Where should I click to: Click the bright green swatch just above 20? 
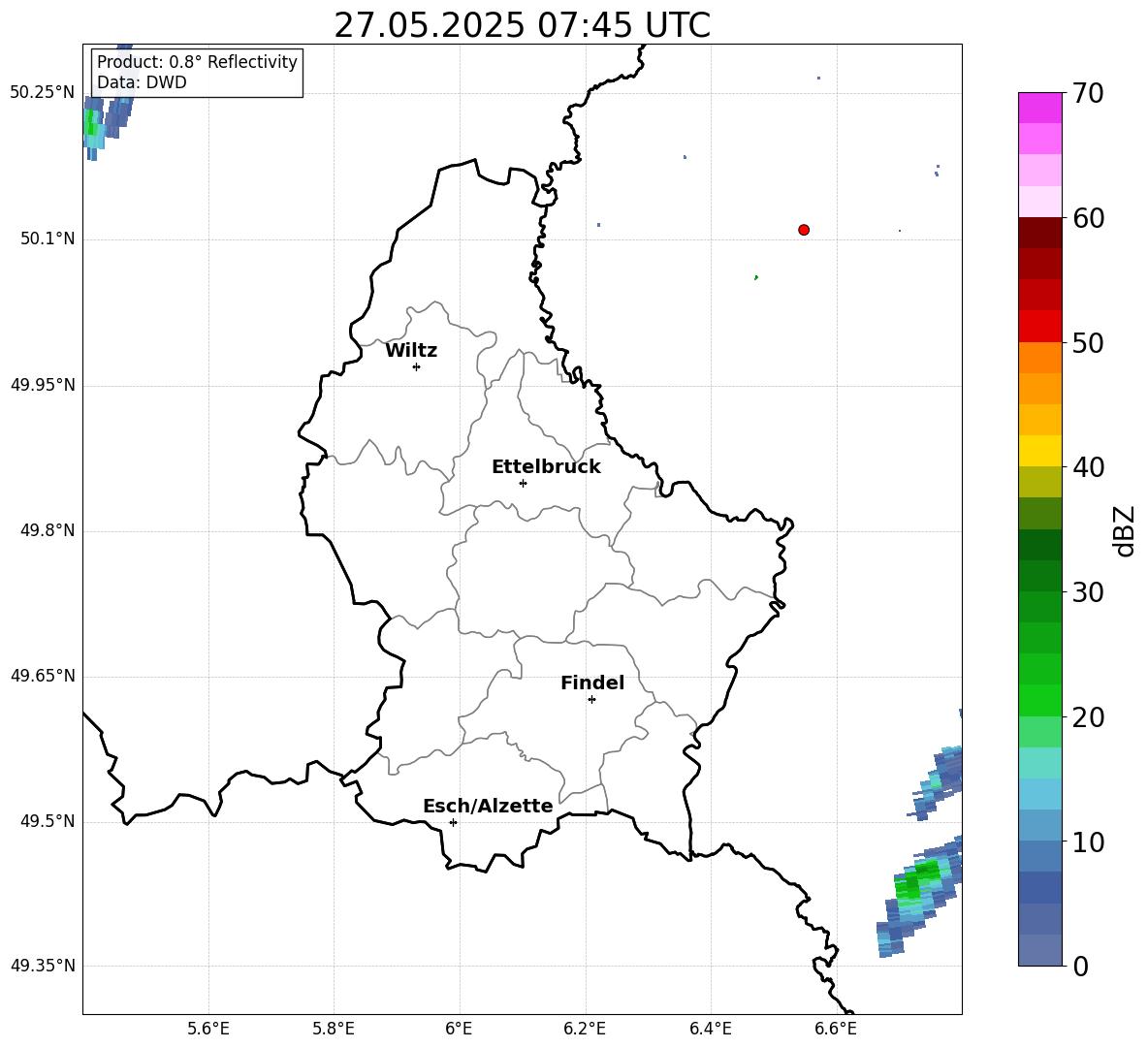1040,700
